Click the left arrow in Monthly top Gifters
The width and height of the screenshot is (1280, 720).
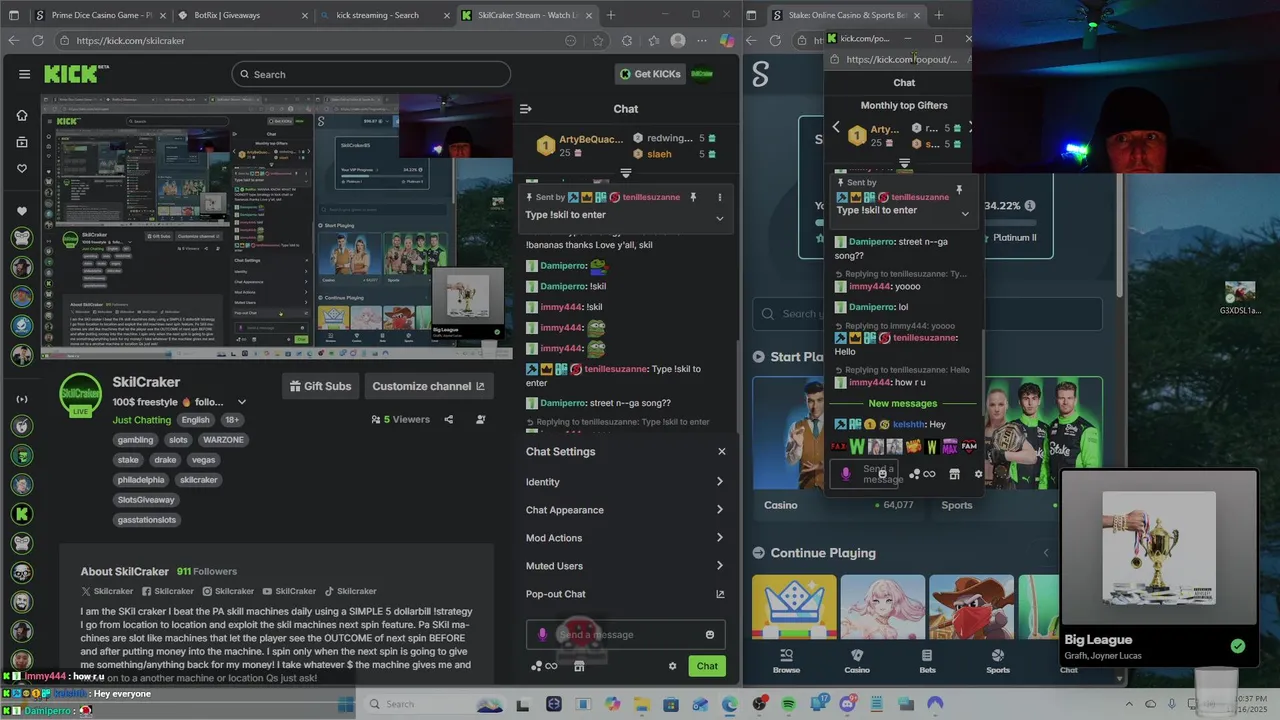(x=836, y=128)
